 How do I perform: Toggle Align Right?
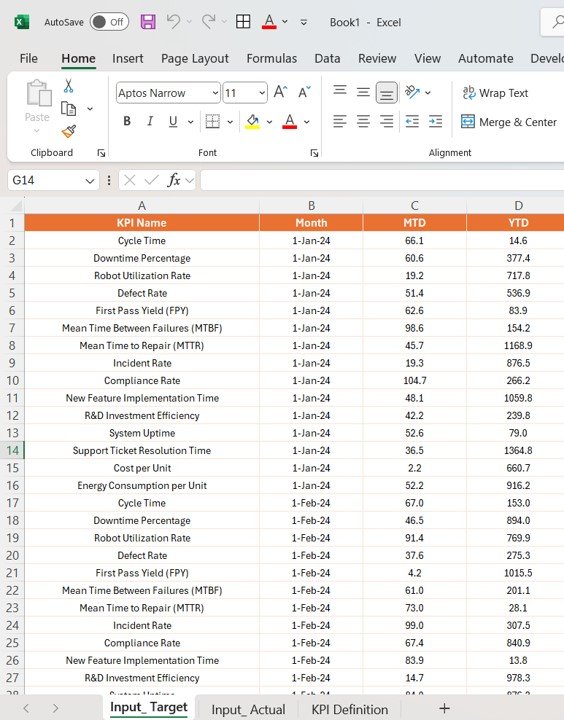(x=387, y=122)
